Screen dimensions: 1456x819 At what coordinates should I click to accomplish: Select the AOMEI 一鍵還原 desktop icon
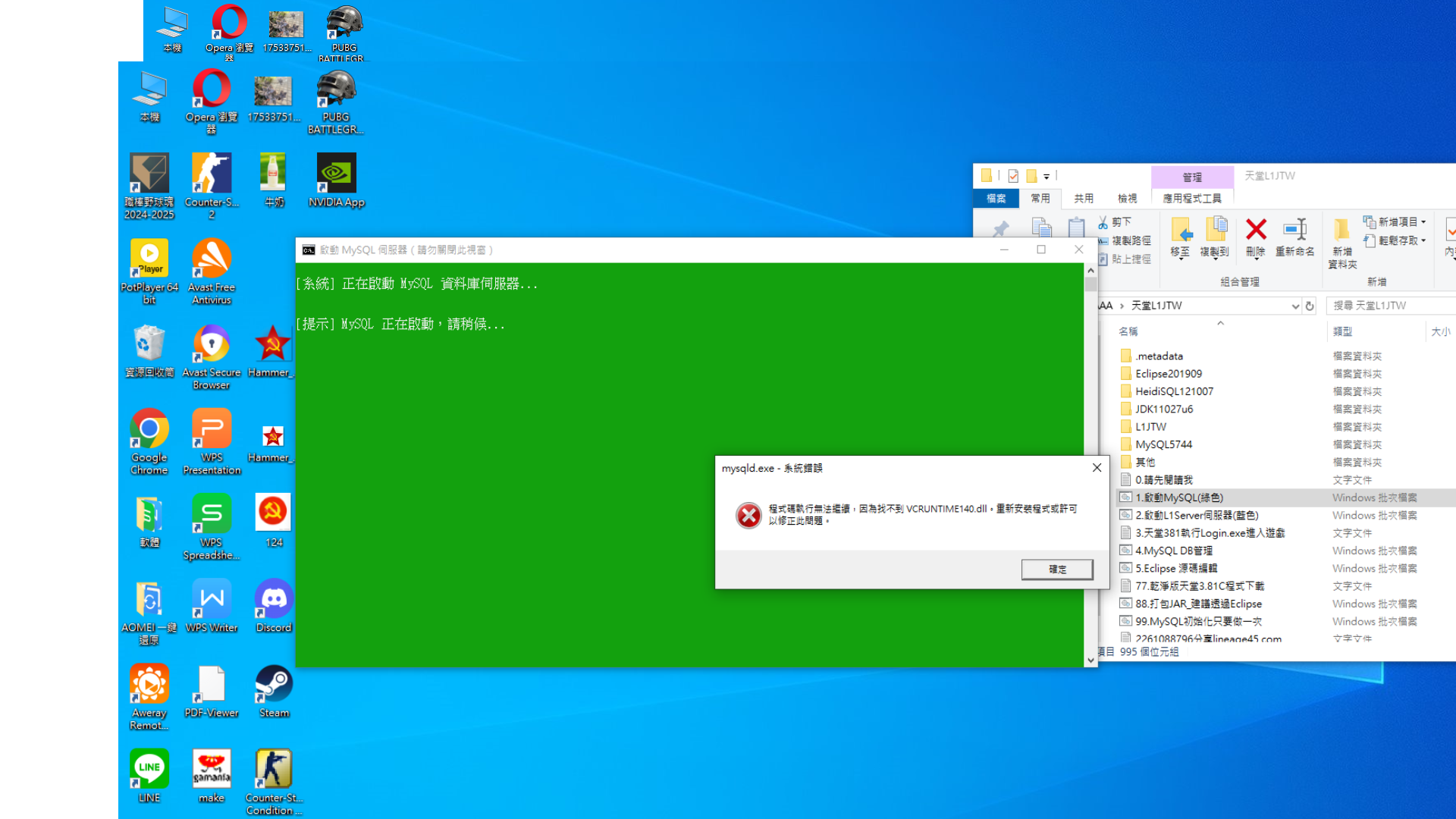point(149,612)
